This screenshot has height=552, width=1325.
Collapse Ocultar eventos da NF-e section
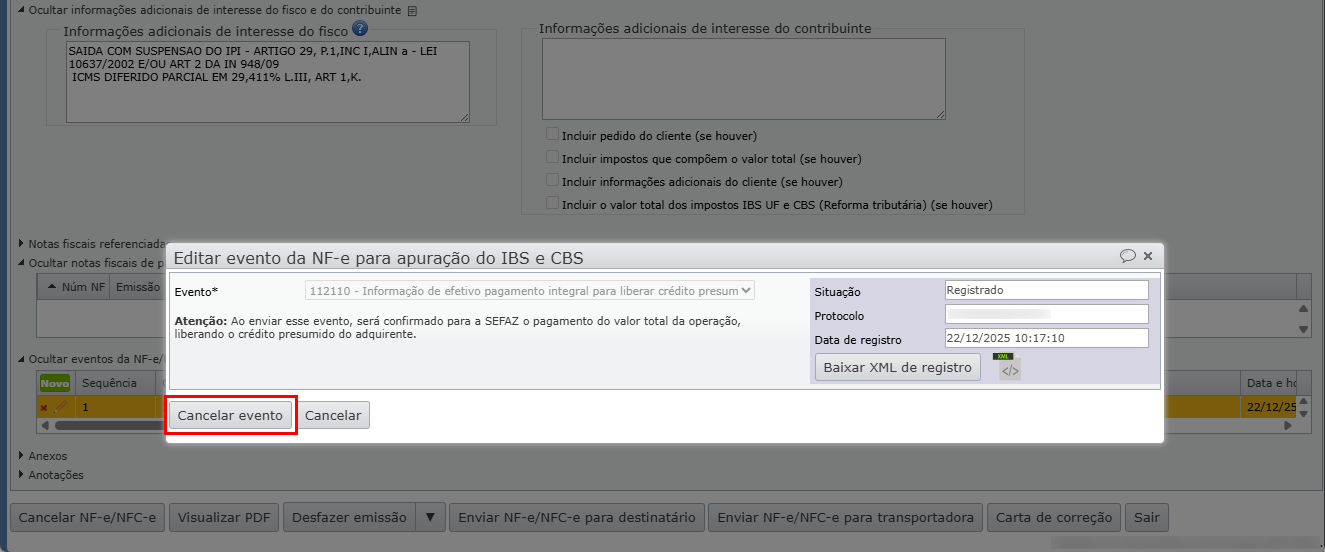[22, 358]
